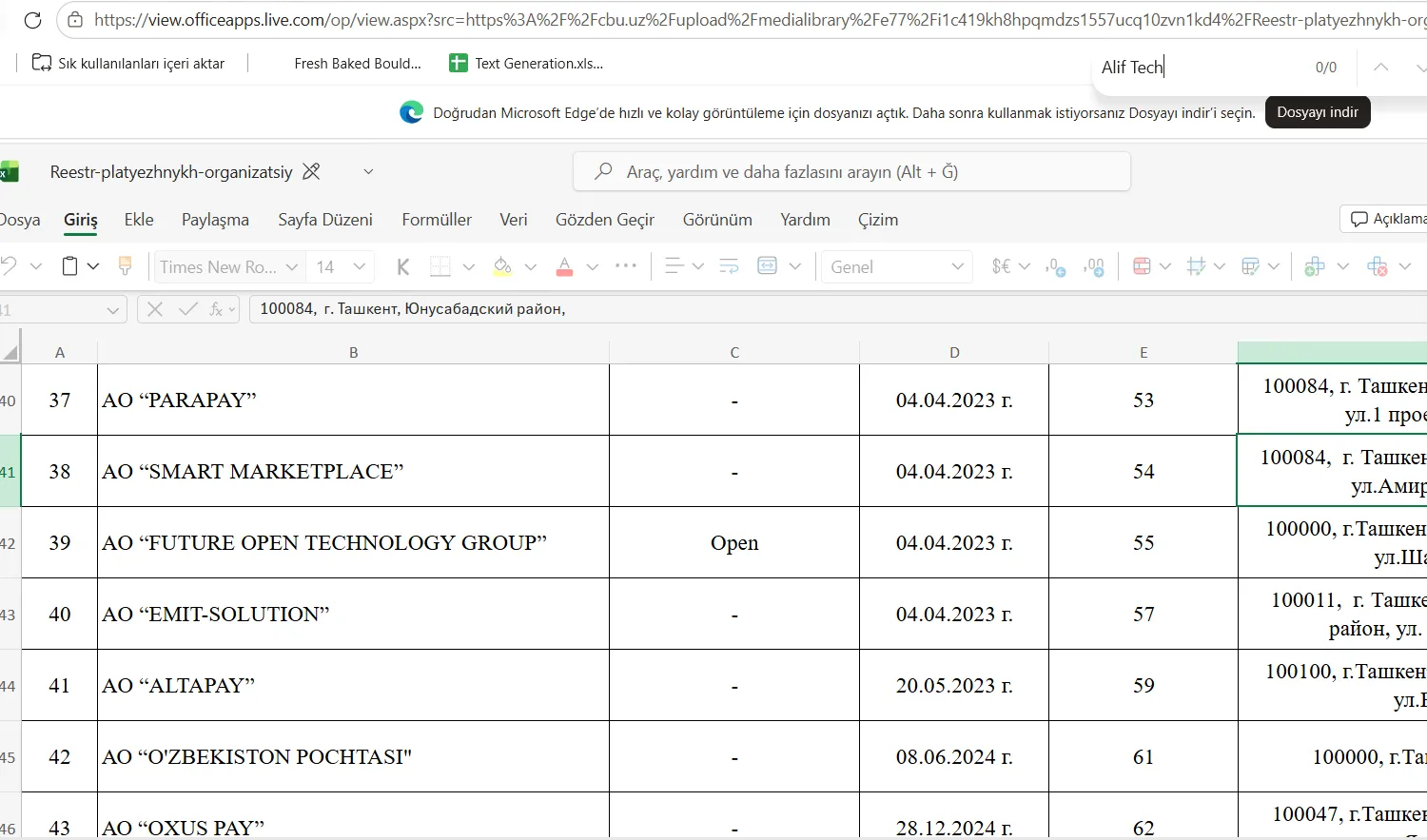Click the font color A icon
The width and height of the screenshot is (1427, 840).
tap(564, 267)
